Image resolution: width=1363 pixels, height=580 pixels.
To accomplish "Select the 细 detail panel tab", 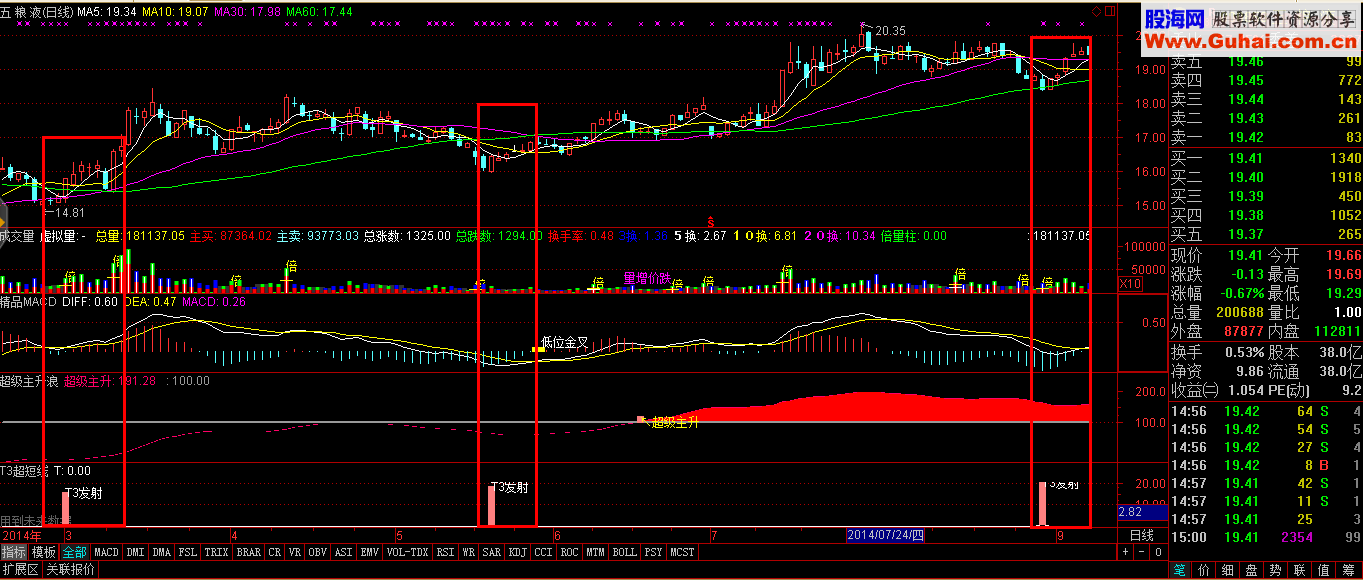I will point(1230,570).
